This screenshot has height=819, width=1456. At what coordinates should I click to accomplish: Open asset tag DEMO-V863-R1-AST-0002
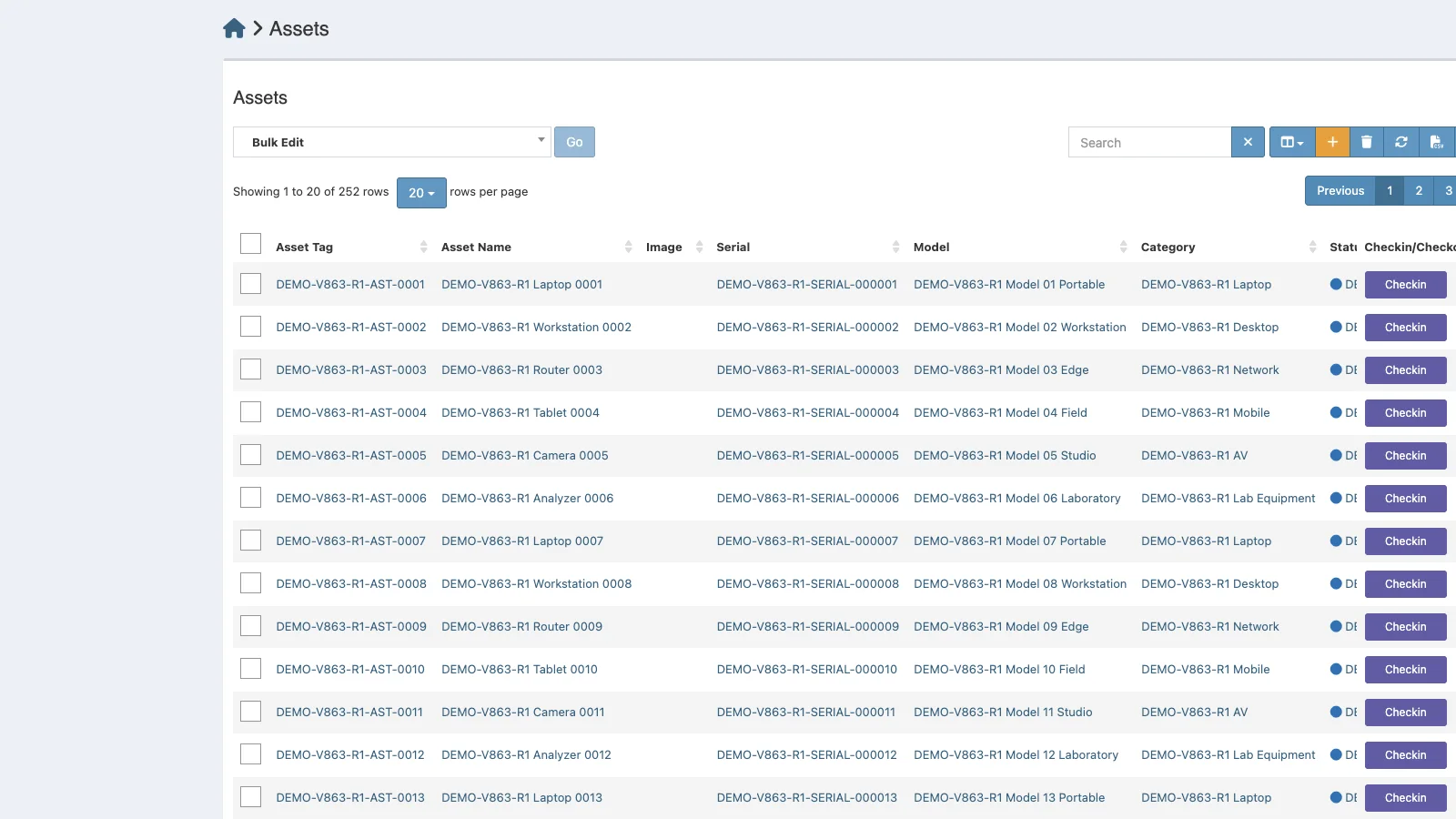point(351,327)
